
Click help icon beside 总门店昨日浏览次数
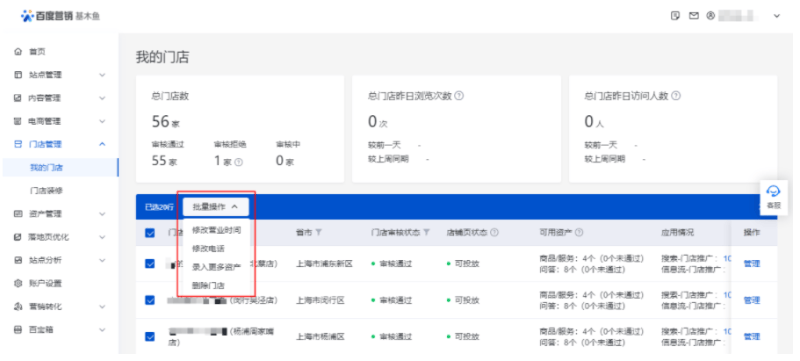459,95
